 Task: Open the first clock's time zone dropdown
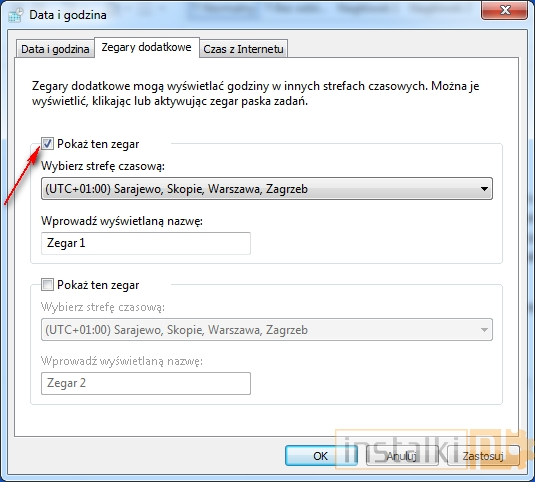[267, 189]
